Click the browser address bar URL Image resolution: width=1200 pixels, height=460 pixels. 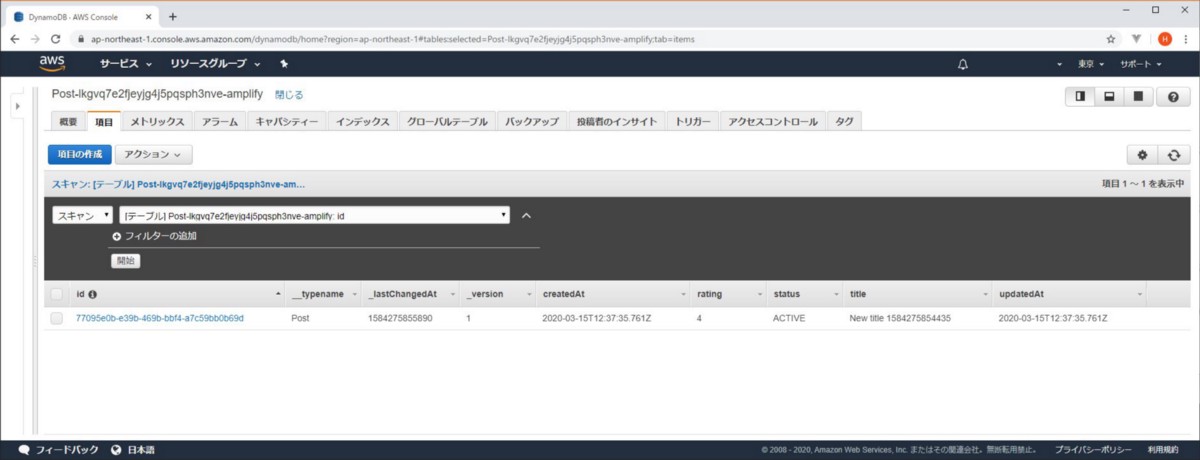click(x=394, y=39)
